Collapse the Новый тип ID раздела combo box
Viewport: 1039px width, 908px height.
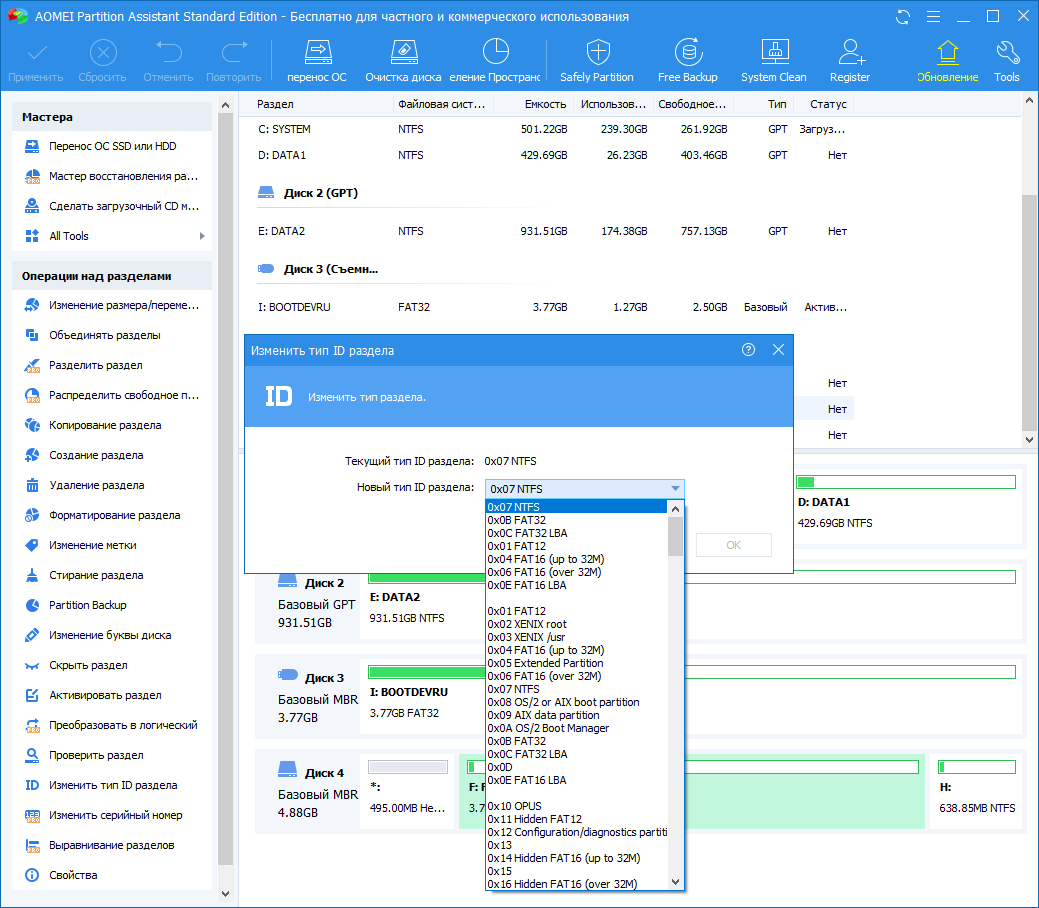675,488
